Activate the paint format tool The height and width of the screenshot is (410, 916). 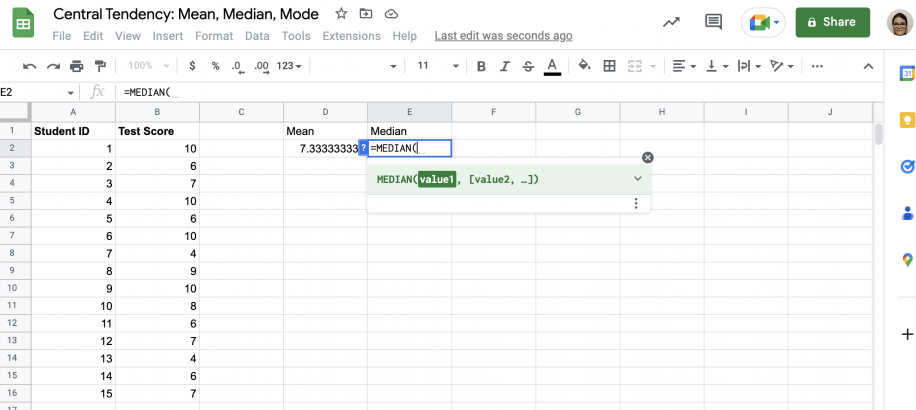tap(100, 66)
